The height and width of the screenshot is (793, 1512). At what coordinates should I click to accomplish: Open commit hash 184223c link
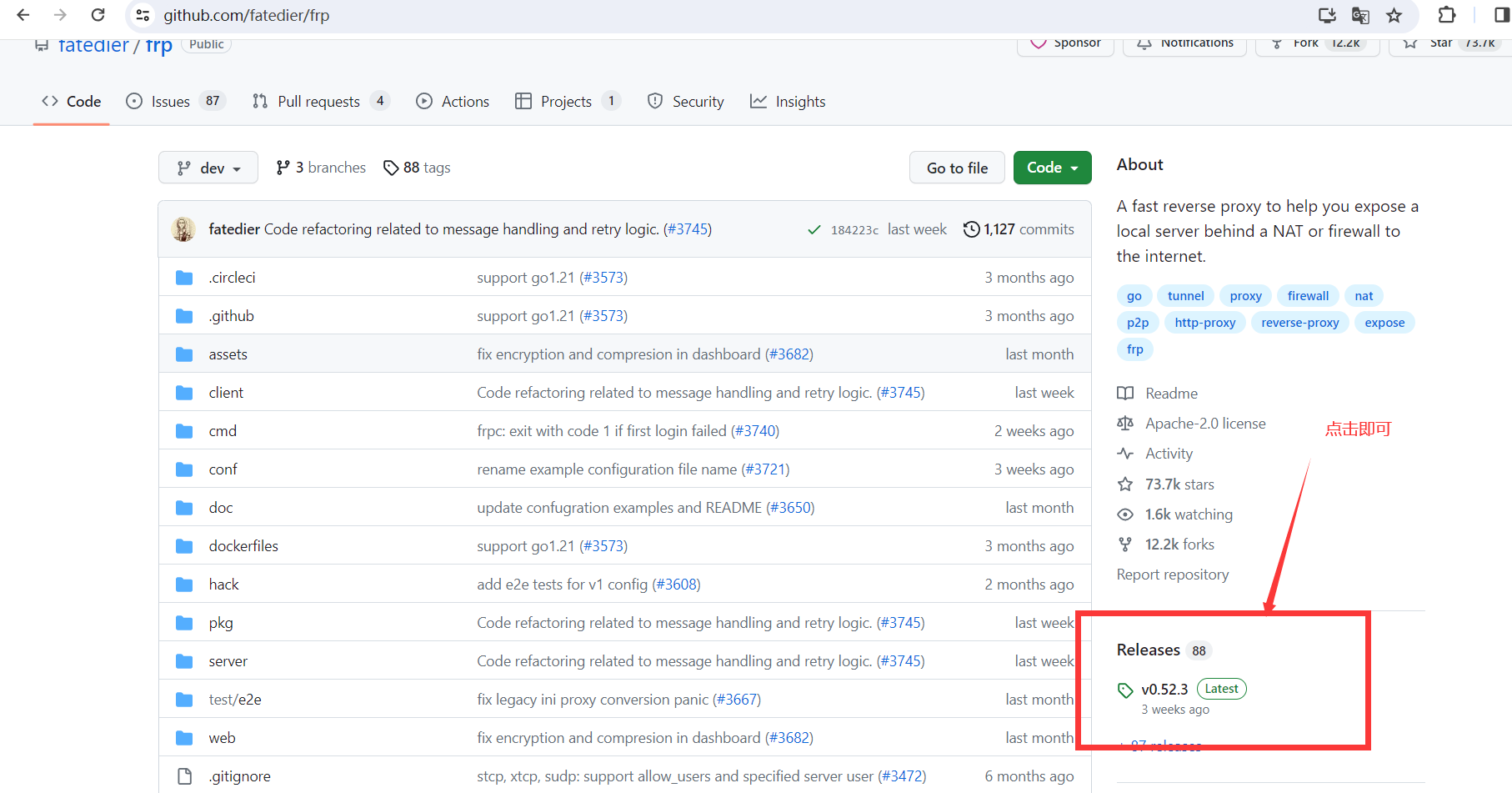[x=854, y=230]
